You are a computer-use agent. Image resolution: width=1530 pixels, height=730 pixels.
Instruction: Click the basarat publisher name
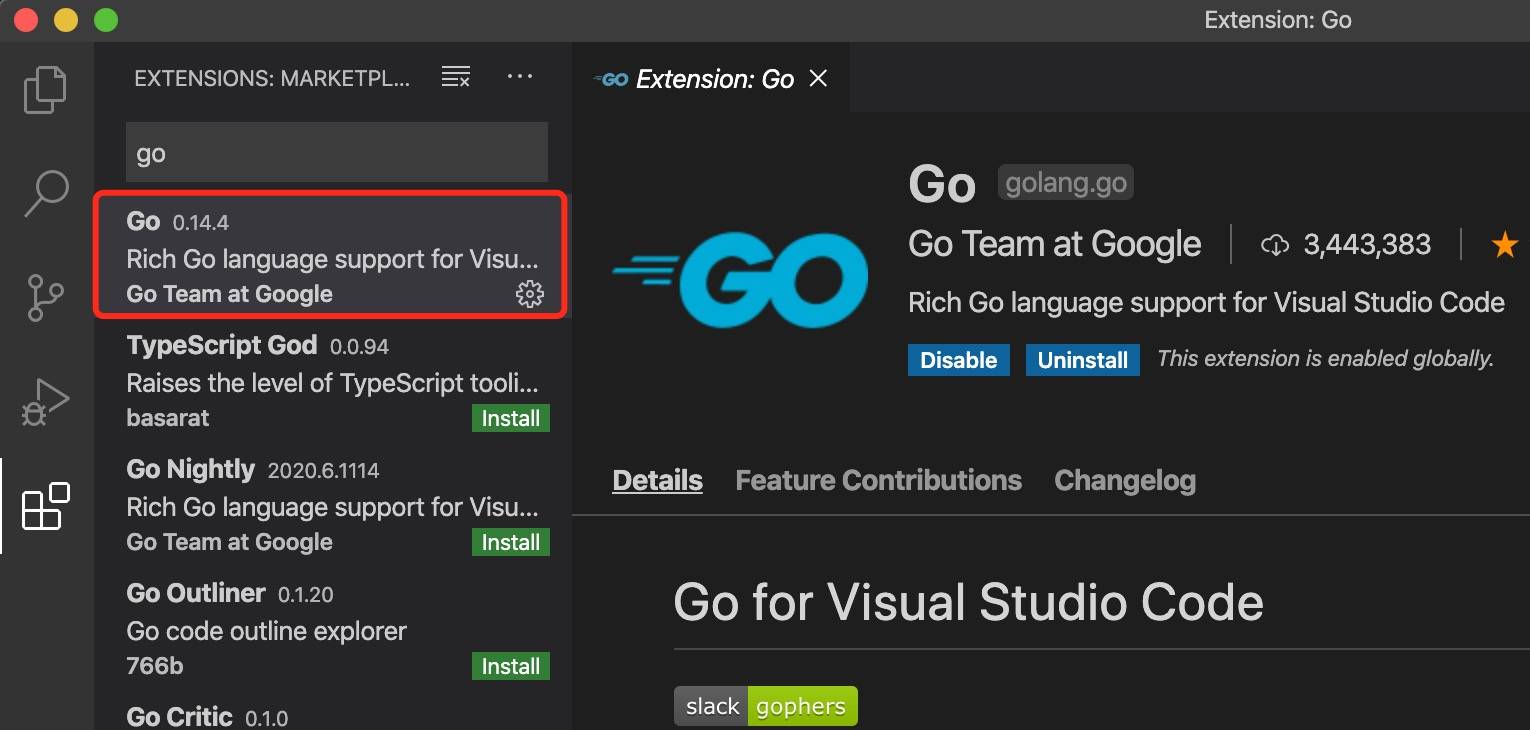[x=168, y=418]
